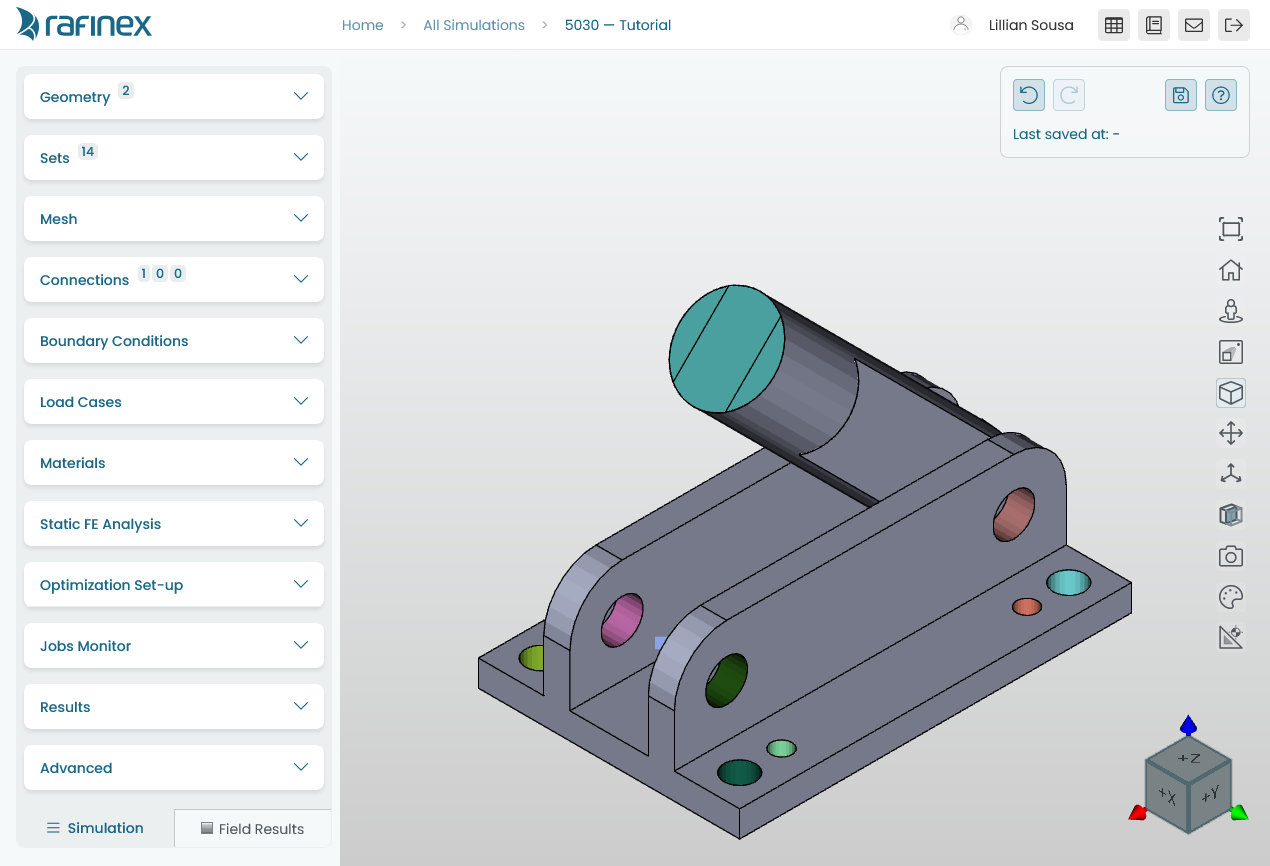Click the red X-axis arrow tip
Image resolution: width=1270 pixels, height=866 pixels.
tap(1138, 812)
